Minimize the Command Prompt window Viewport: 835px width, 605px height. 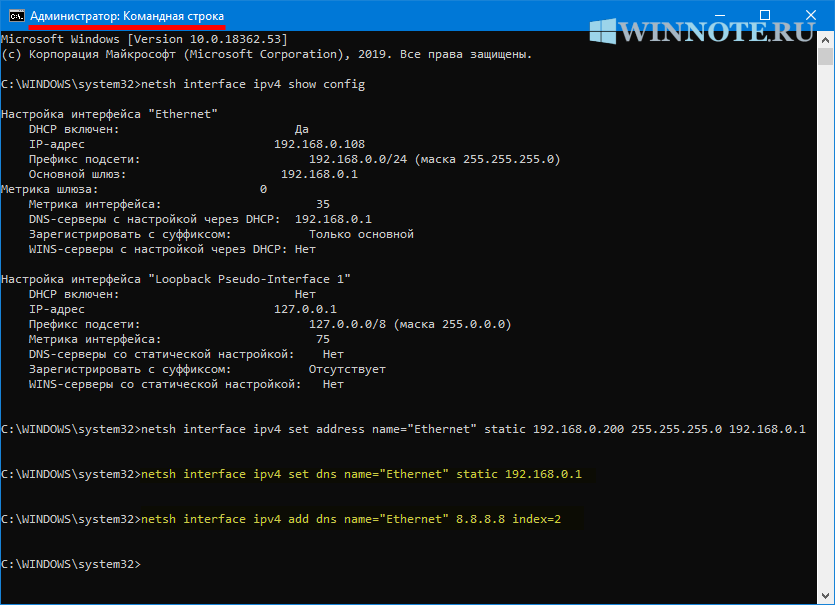(x=718, y=15)
